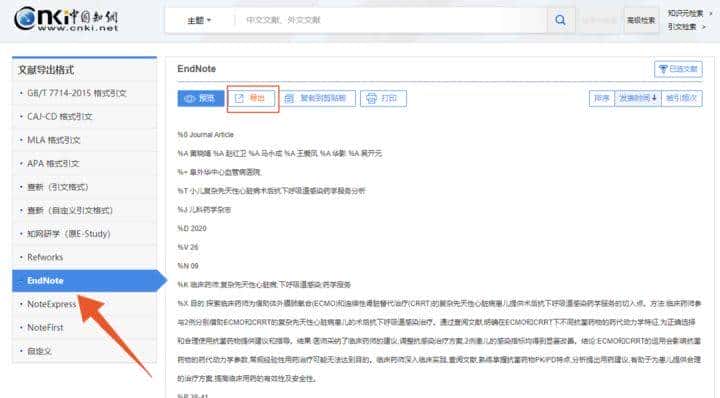Click the %A authors line
The width and height of the screenshot is (720, 398).
click(x=280, y=153)
